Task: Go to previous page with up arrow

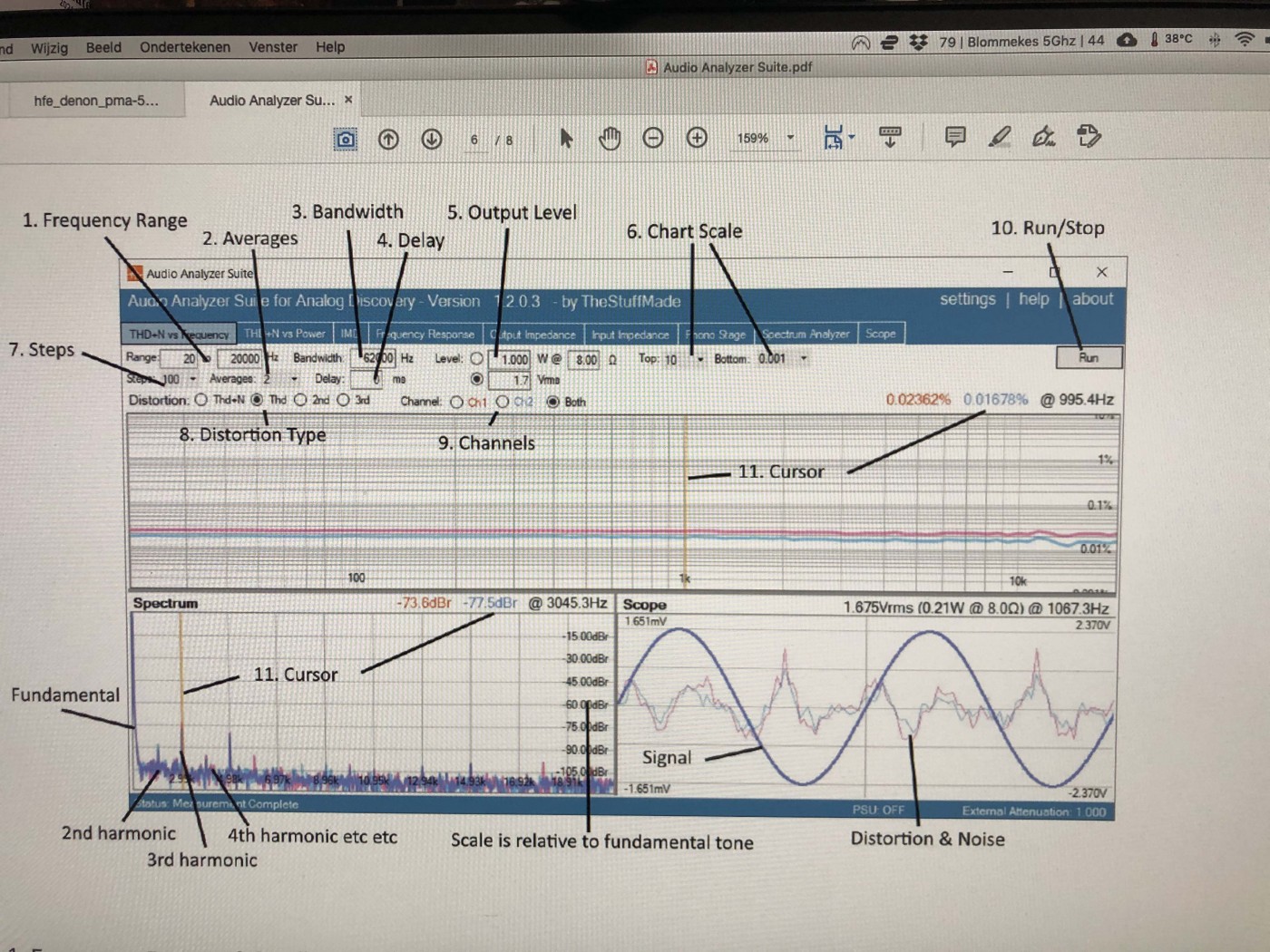Action: (x=388, y=139)
